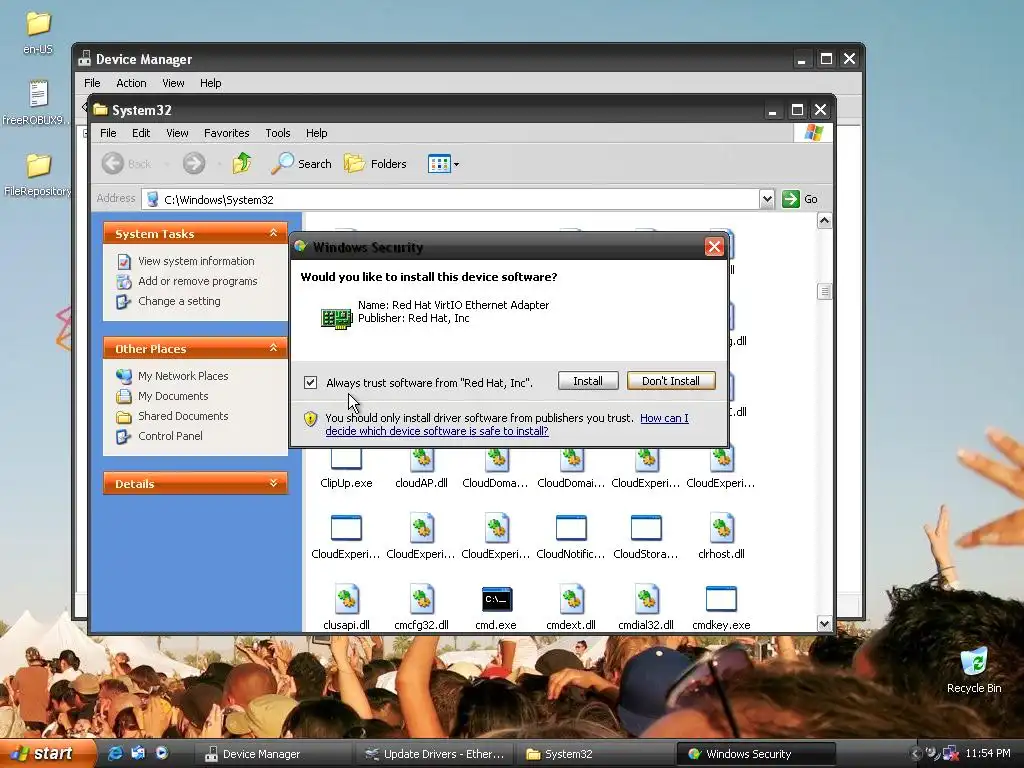Open Device Manager File menu
The image size is (1024, 768).
pyautogui.click(x=92, y=83)
